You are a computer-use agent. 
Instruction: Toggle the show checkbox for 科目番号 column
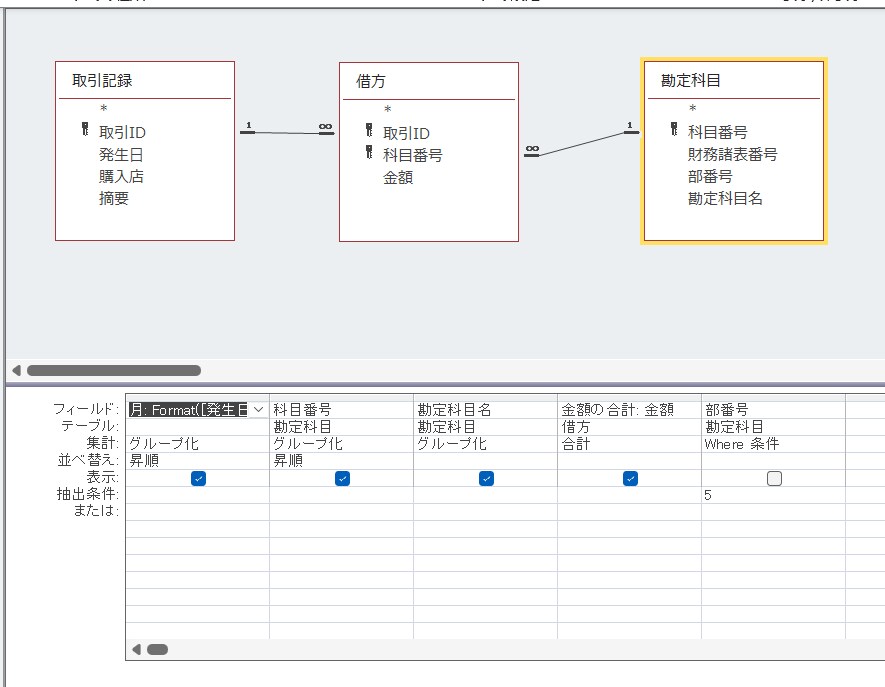click(342, 478)
